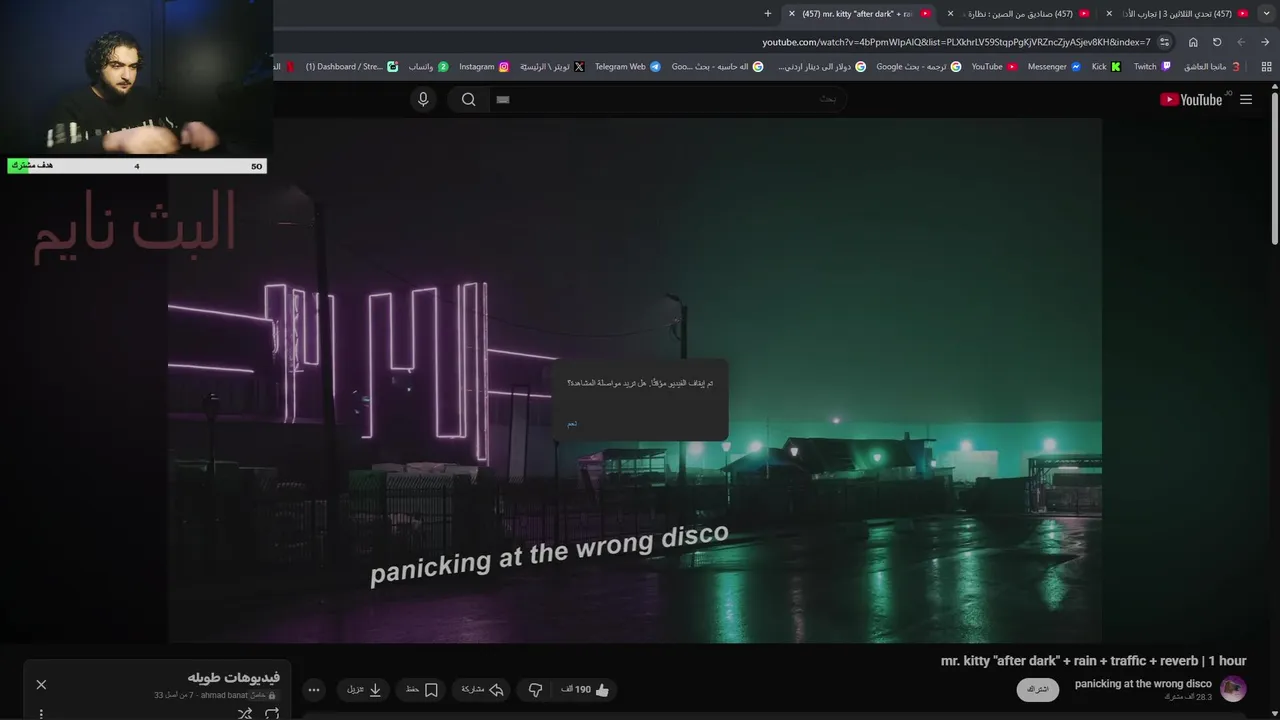Toggle playlist shuffle
This screenshot has height=720, width=1280.
[x=244, y=713]
